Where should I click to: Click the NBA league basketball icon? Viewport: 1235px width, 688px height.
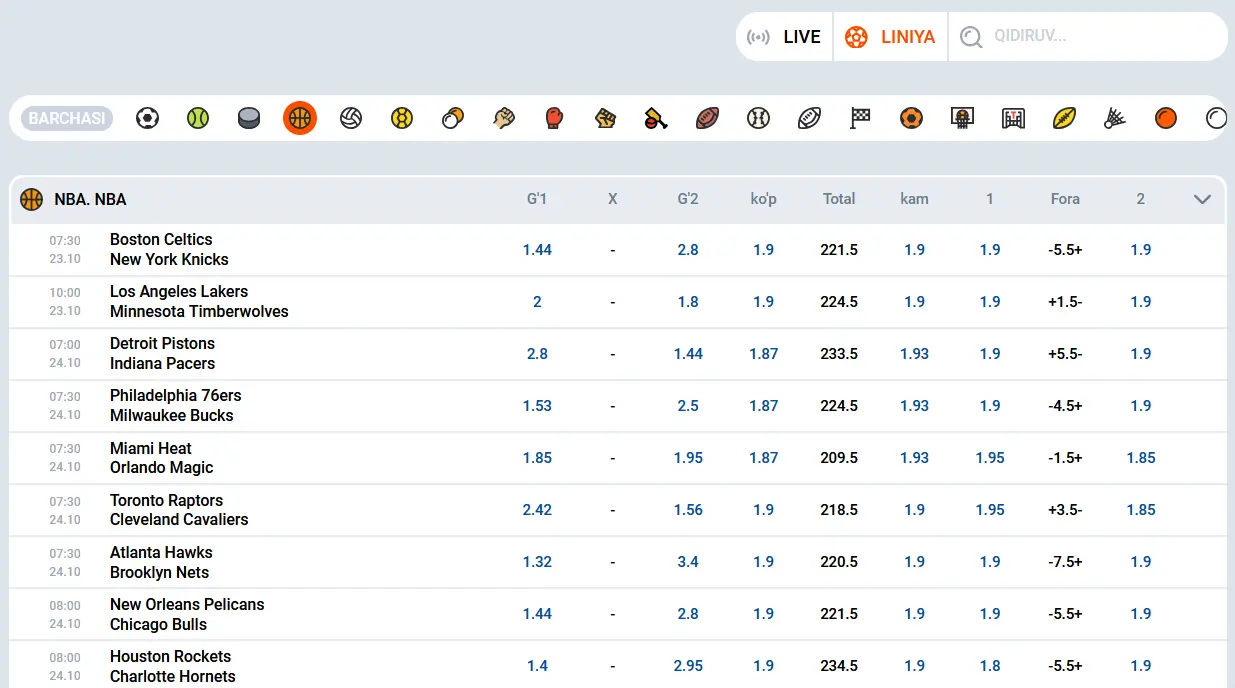(x=32, y=199)
